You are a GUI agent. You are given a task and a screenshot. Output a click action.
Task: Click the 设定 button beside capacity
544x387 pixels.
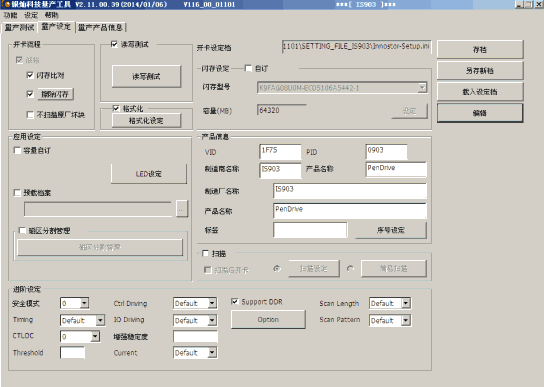(x=410, y=111)
